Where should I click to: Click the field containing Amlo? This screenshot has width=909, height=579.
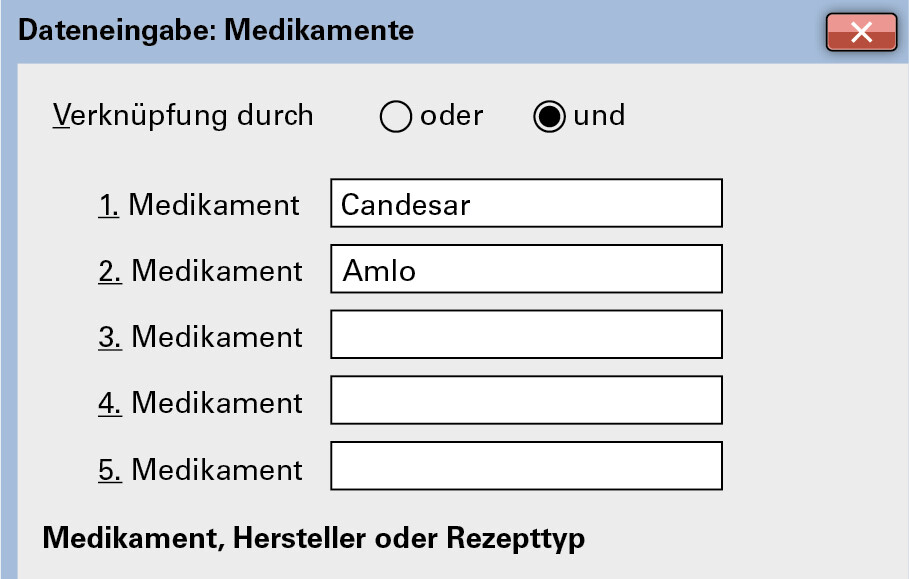(526, 270)
